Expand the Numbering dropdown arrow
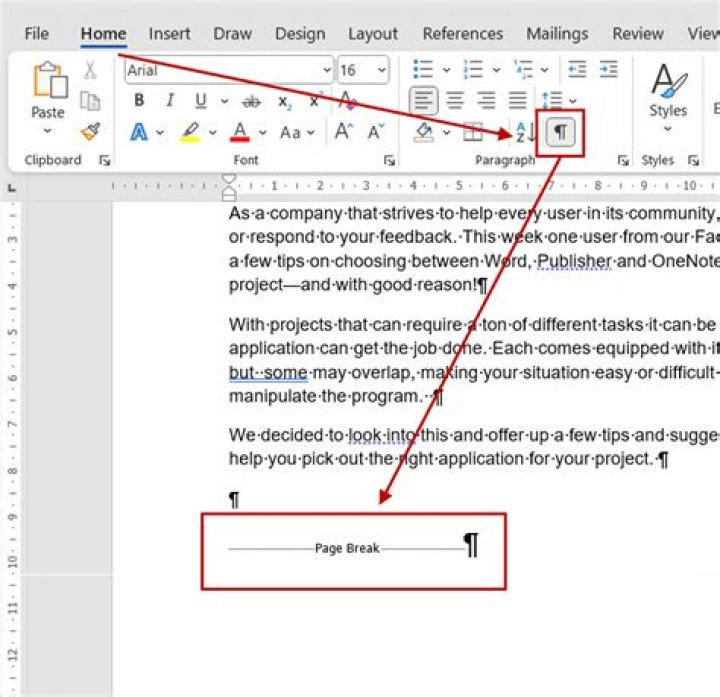 coord(496,70)
